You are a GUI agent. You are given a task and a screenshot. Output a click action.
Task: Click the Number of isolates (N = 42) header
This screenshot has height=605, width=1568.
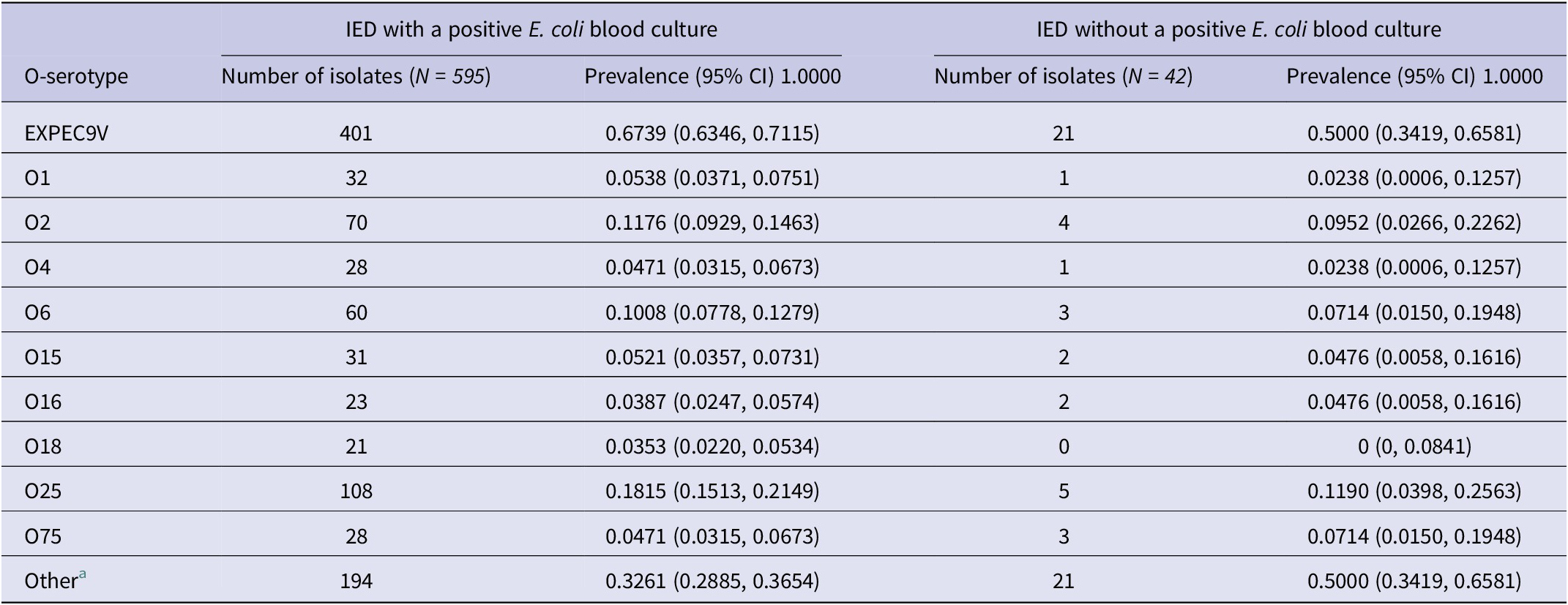pos(1063,76)
